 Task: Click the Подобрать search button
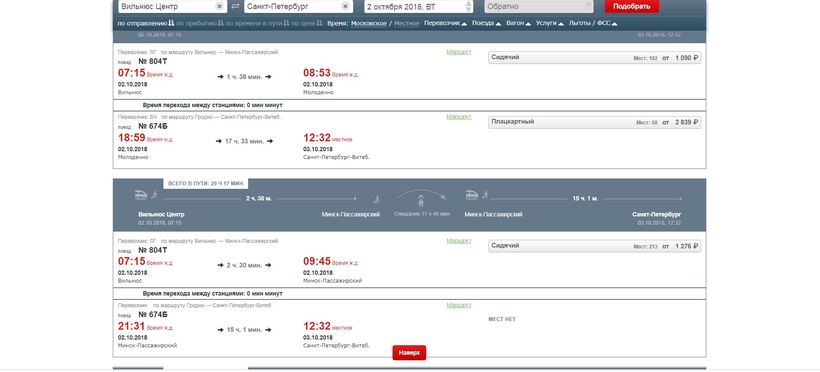(631, 6)
